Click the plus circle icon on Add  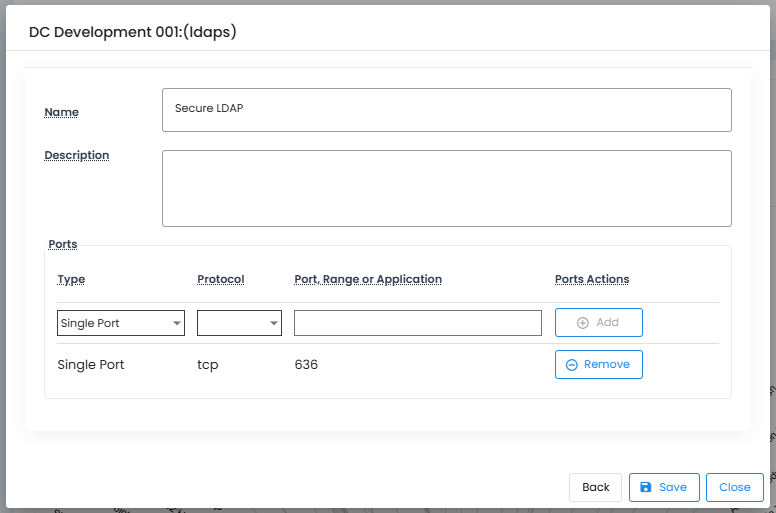(x=583, y=323)
